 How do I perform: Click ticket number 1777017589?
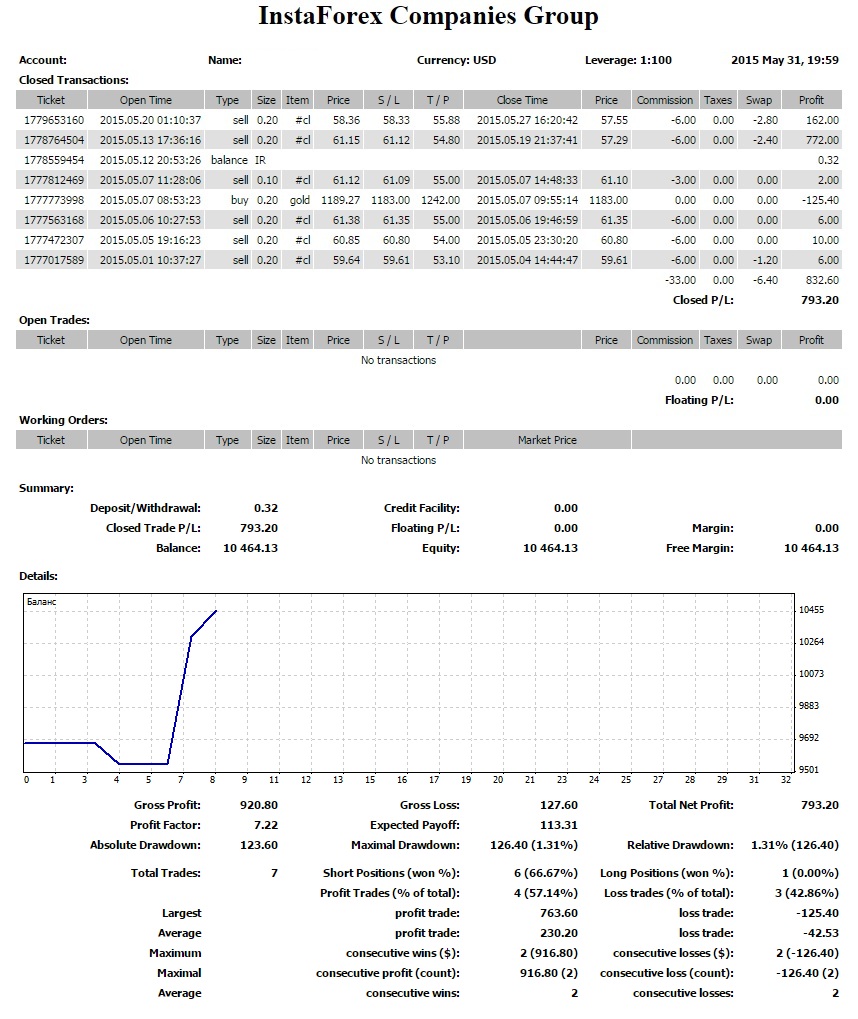pyautogui.click(x=54, y=261)
